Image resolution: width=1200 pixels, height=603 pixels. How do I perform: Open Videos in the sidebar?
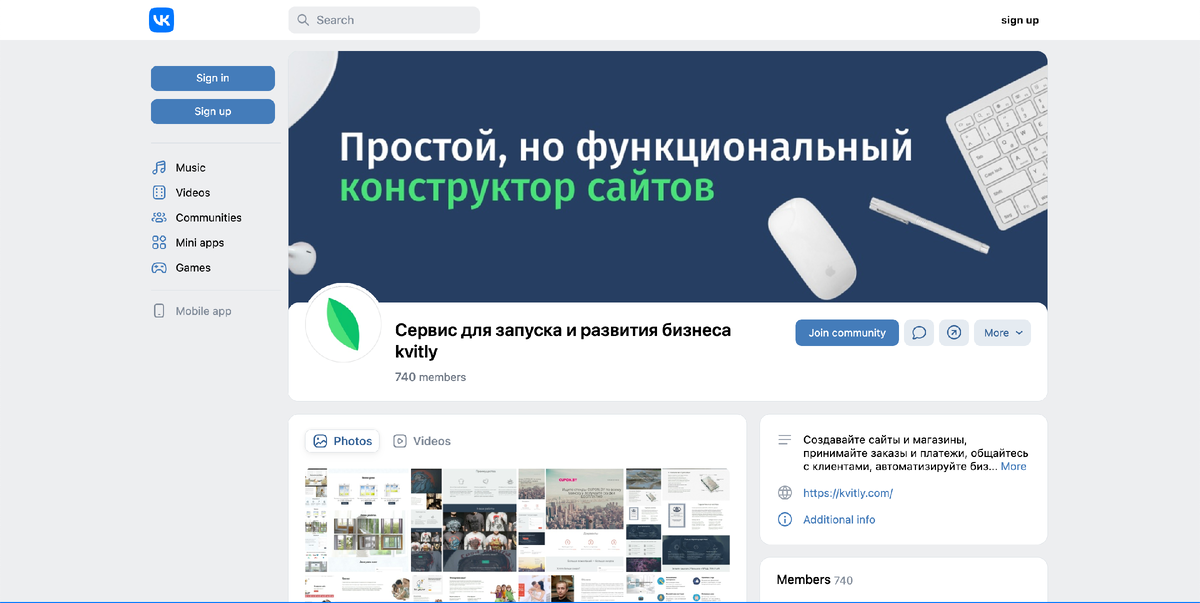pyautogui.click(x=192, y=193)
